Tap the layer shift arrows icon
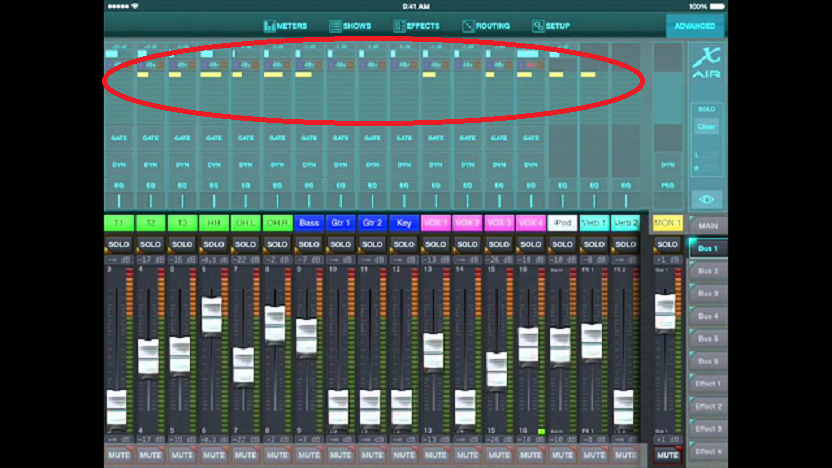Screen dimensions: 832x468 (x=707, y=200)
